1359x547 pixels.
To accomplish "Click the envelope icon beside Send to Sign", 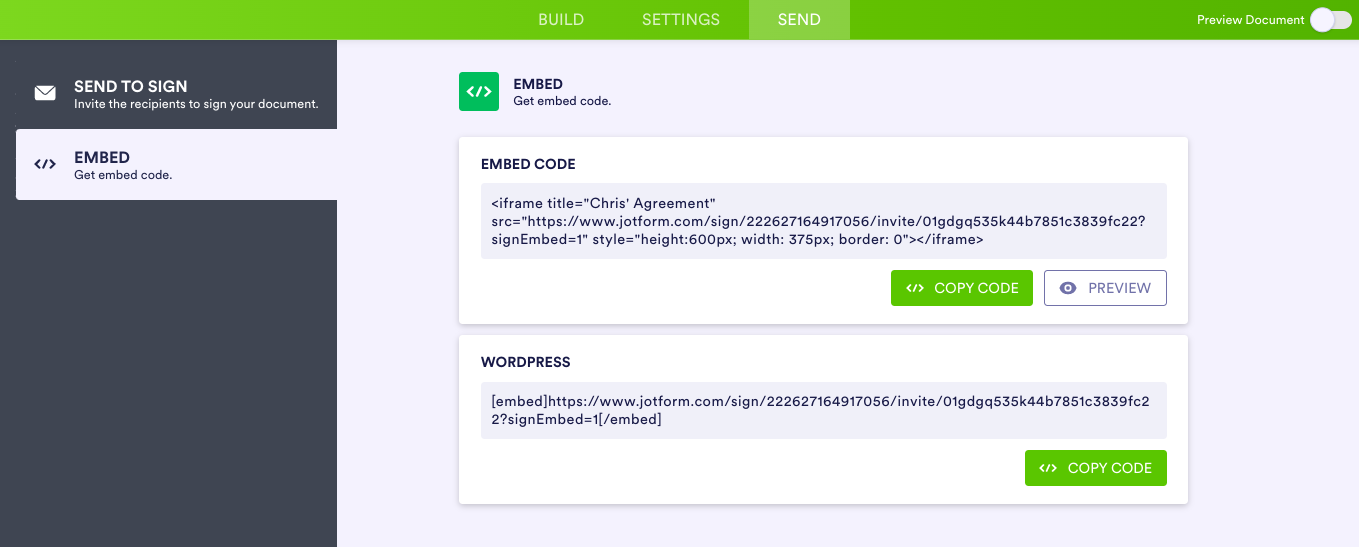I will pyautogui.click(x=45, y=94).
